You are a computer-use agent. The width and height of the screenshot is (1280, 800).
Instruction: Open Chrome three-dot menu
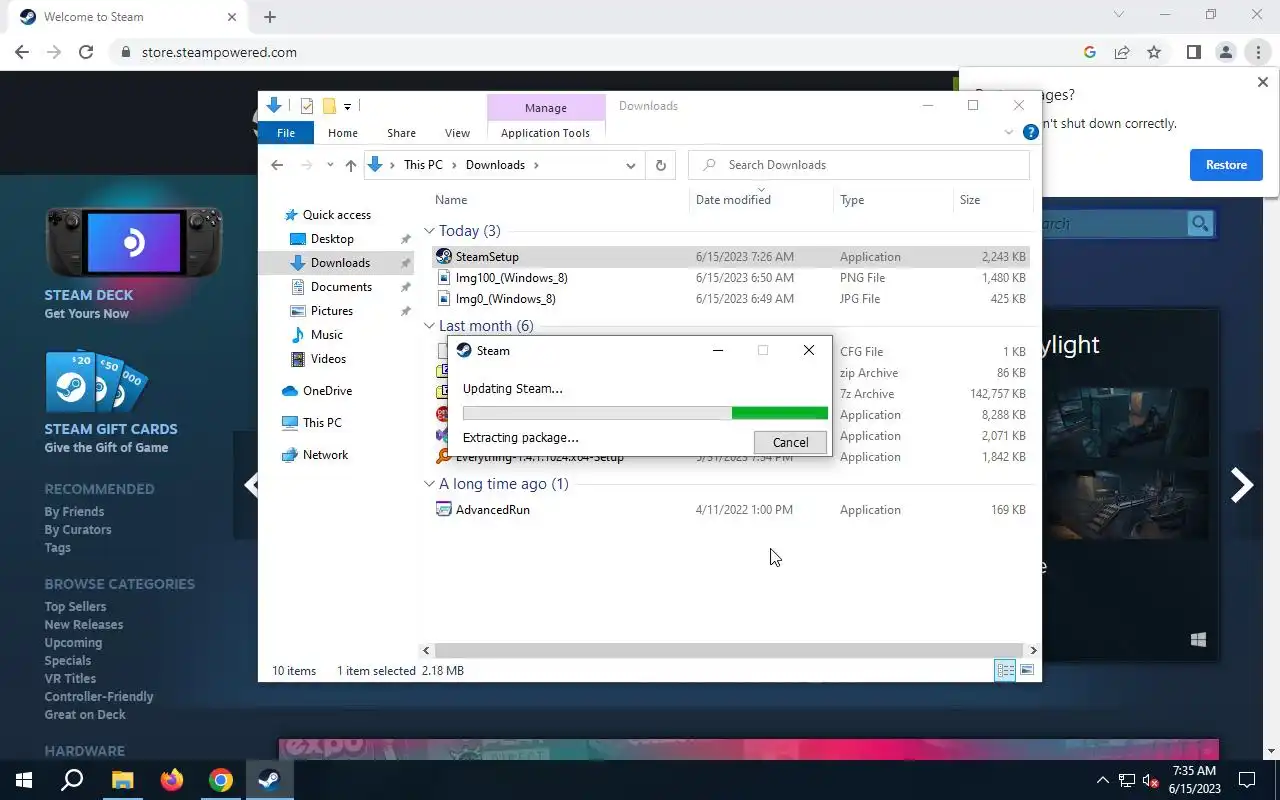1258,52
